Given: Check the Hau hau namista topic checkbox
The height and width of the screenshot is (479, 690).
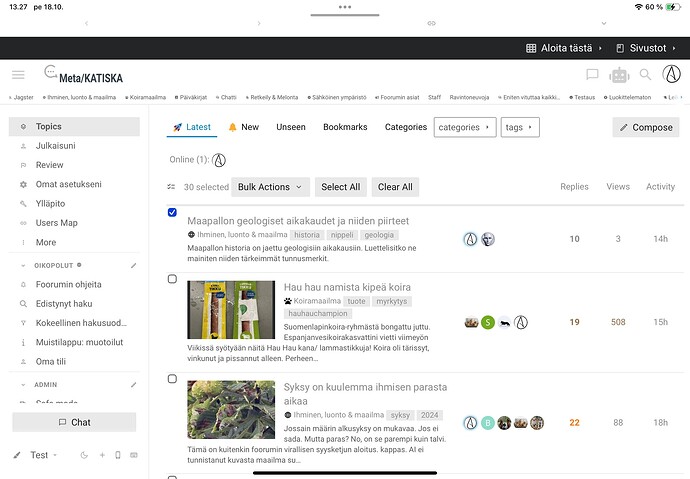Looking at the screenshot, I should (x=172, y=279).
